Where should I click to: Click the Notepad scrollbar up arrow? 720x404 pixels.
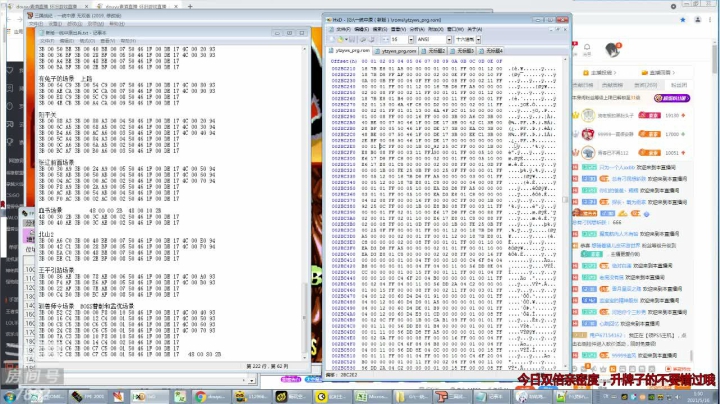[x=304, y=49]
